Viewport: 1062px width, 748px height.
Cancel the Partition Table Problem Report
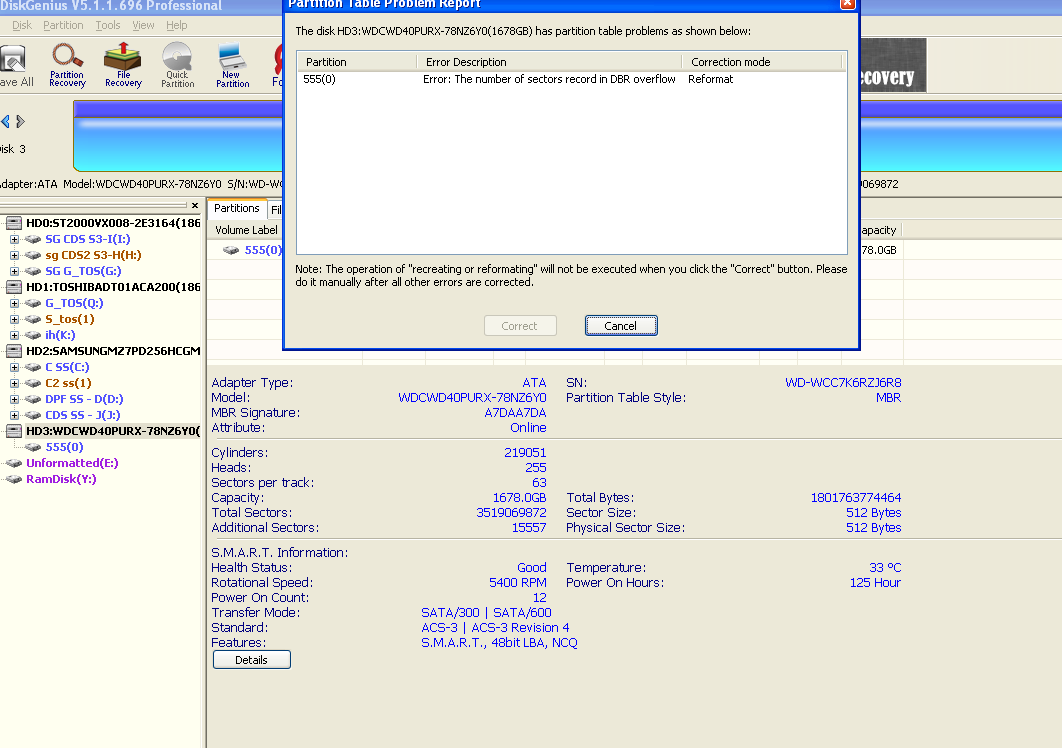point(621,325)
